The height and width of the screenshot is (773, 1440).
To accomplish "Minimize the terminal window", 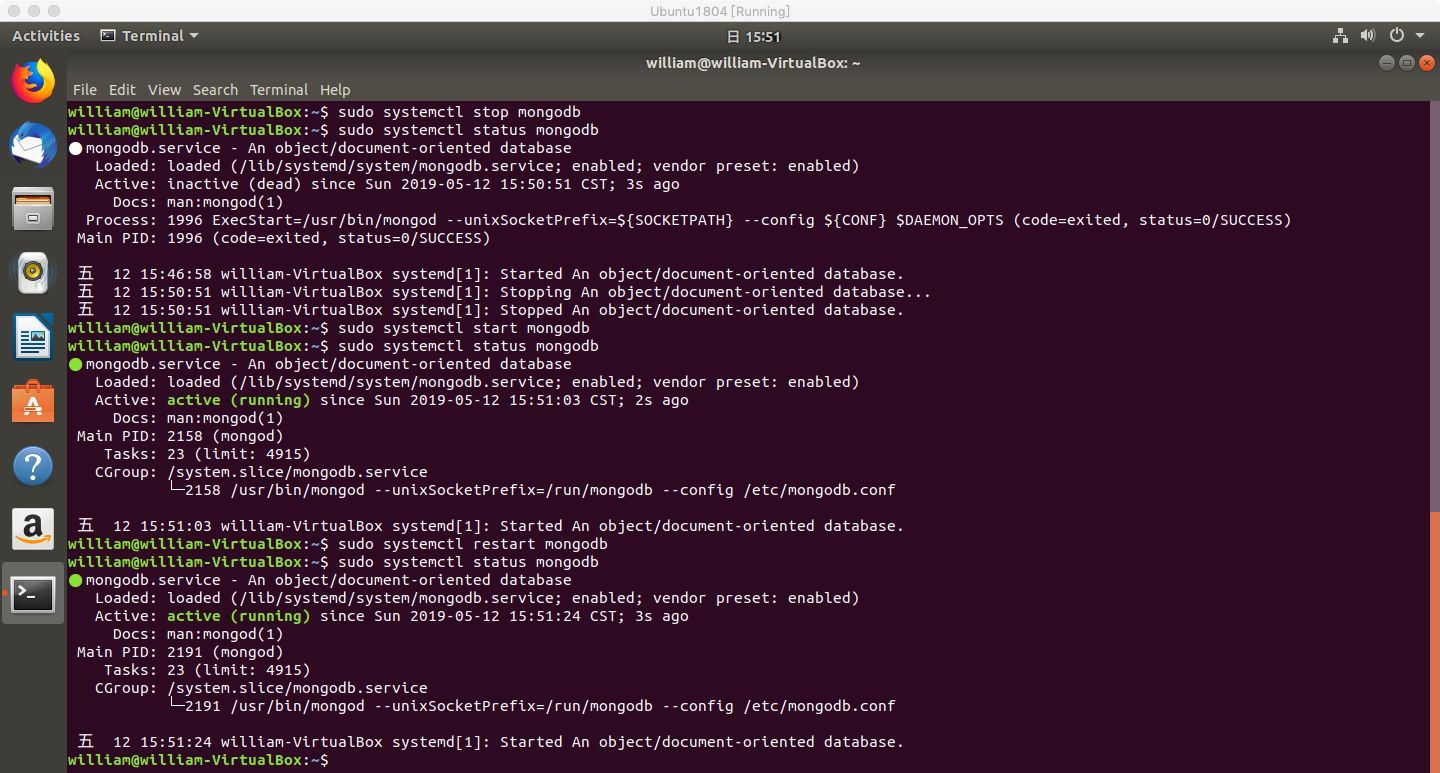I will [1386, 63].
